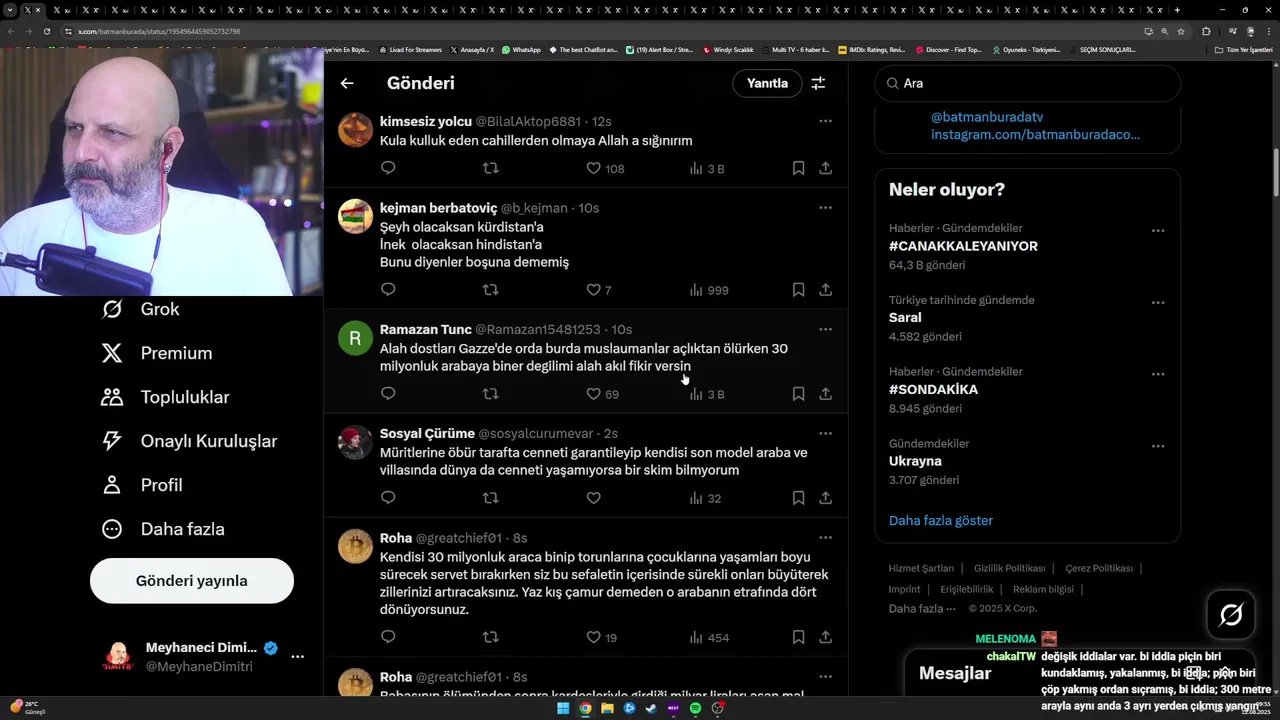
Task: Open more options for the Ukrayna trend
Action: [x=1158, y=446]
